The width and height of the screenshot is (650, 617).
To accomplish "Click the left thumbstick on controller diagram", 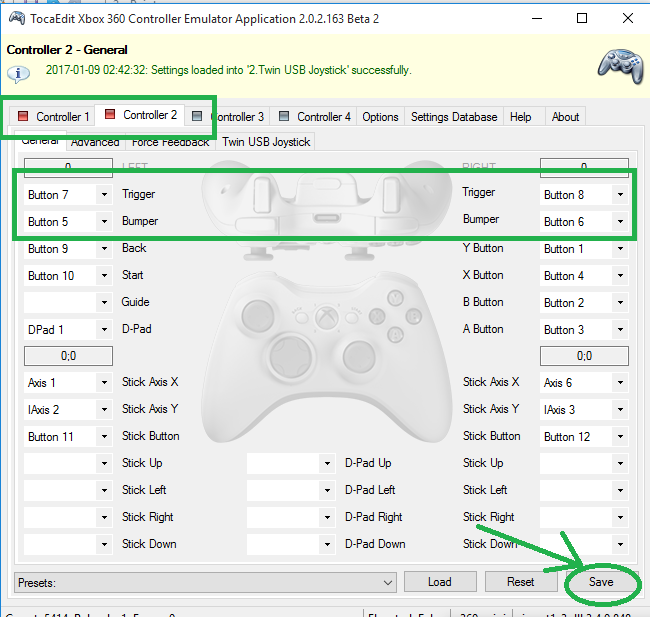I will 258,316.
